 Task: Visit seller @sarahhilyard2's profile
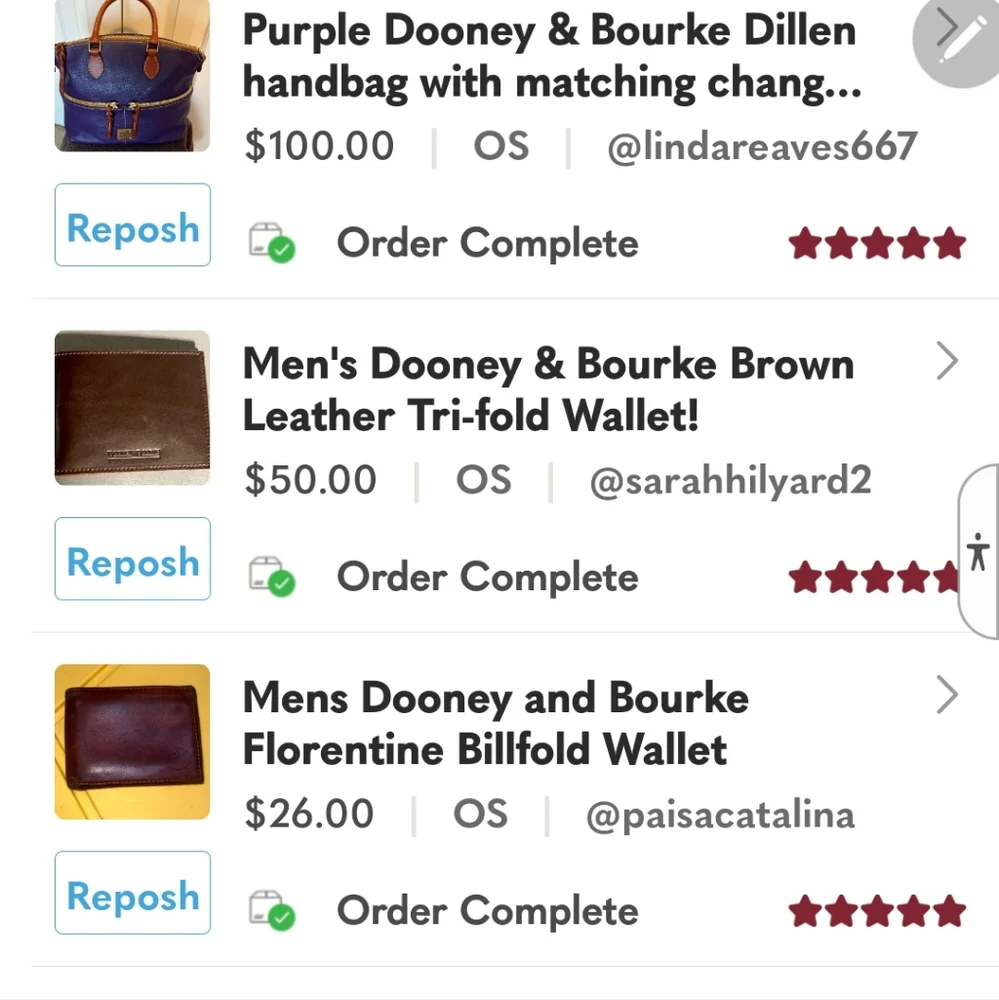tap(730, 481)
